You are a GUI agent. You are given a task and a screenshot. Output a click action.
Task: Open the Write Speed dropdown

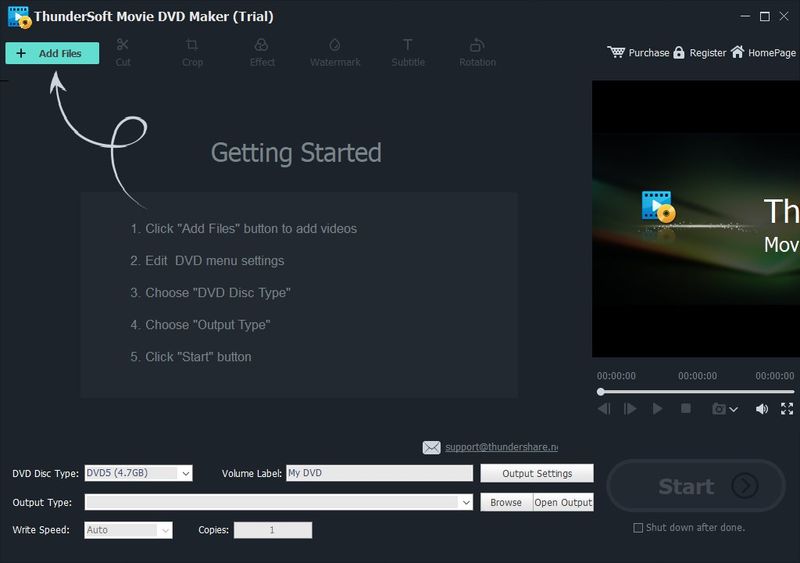click(128, 530)
